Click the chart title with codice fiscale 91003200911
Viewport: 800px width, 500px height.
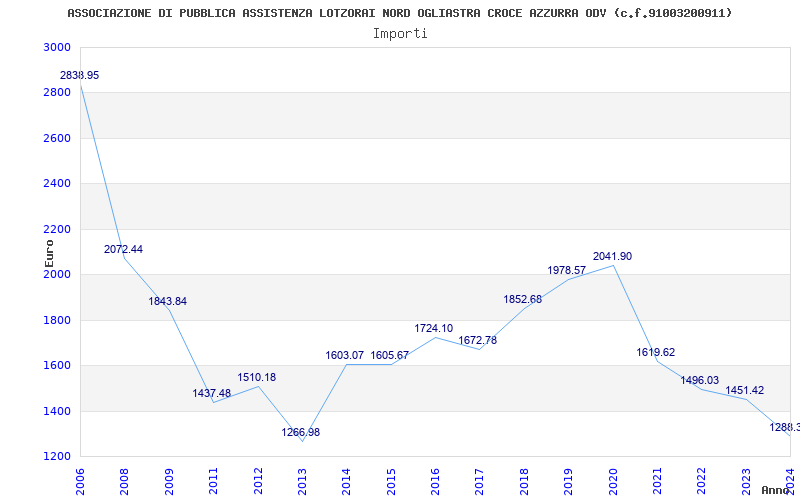point(399,13)
